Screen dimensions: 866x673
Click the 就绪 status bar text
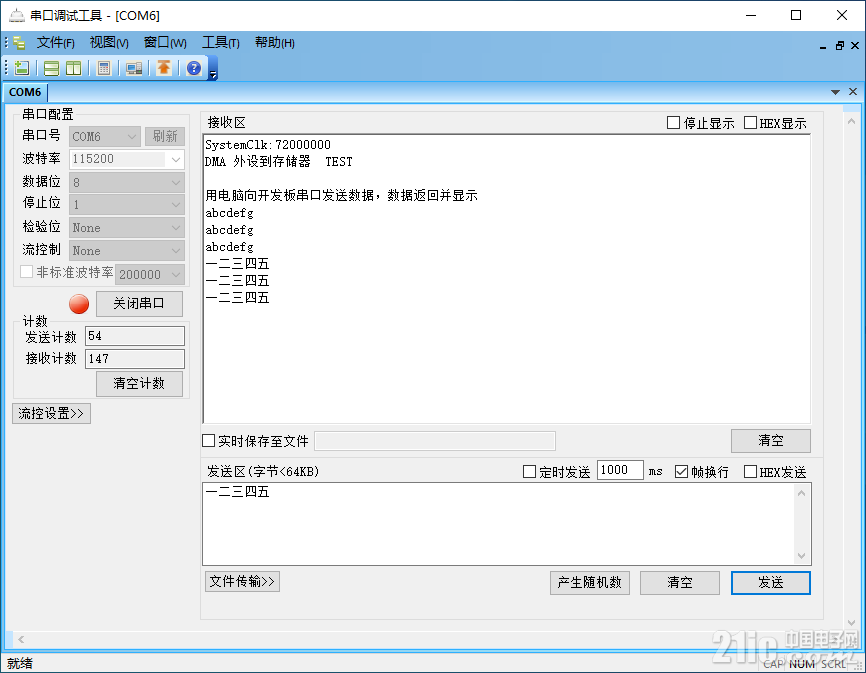[20, 663]
